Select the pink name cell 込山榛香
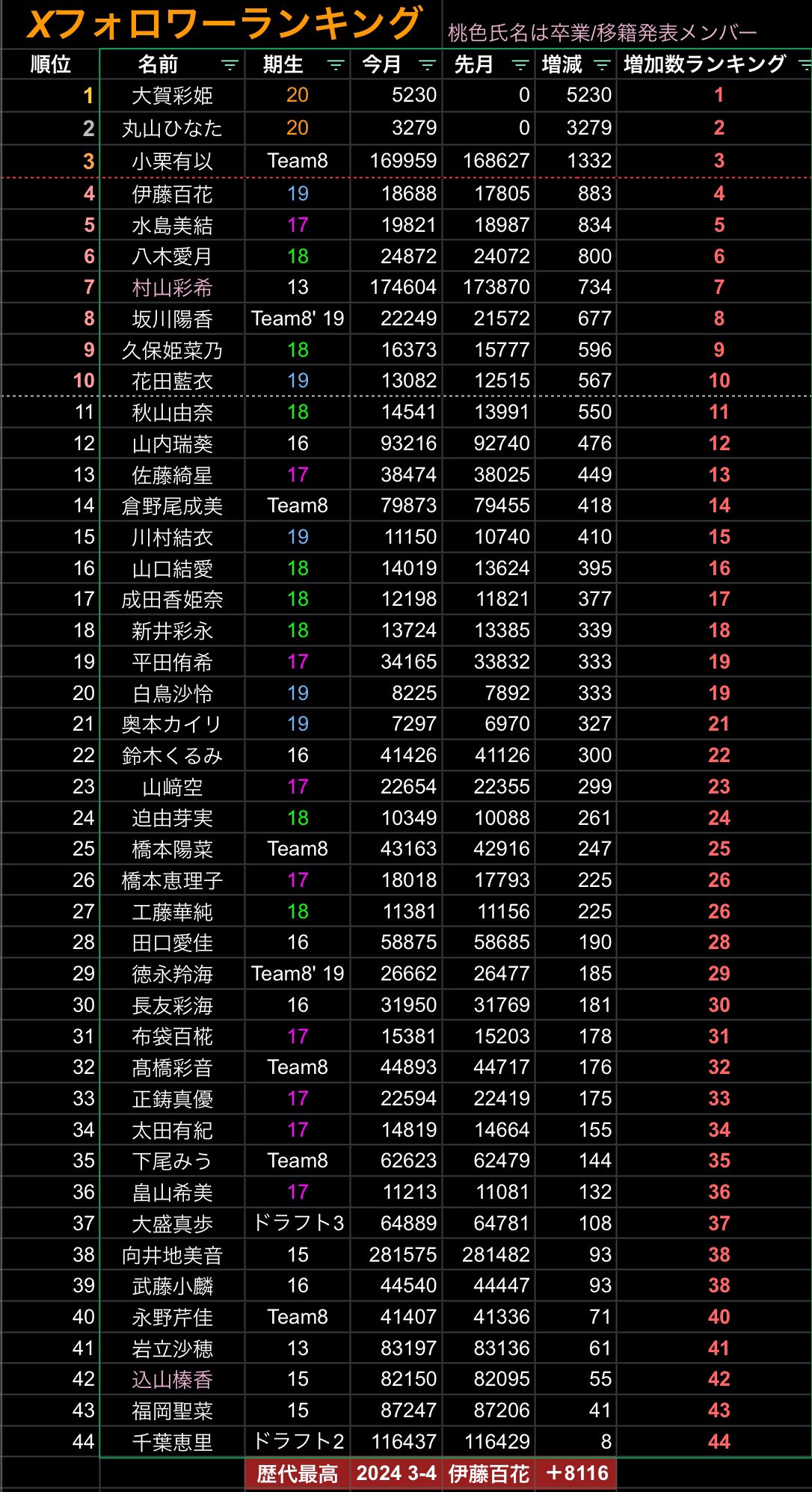 (x=172, y=1379)
